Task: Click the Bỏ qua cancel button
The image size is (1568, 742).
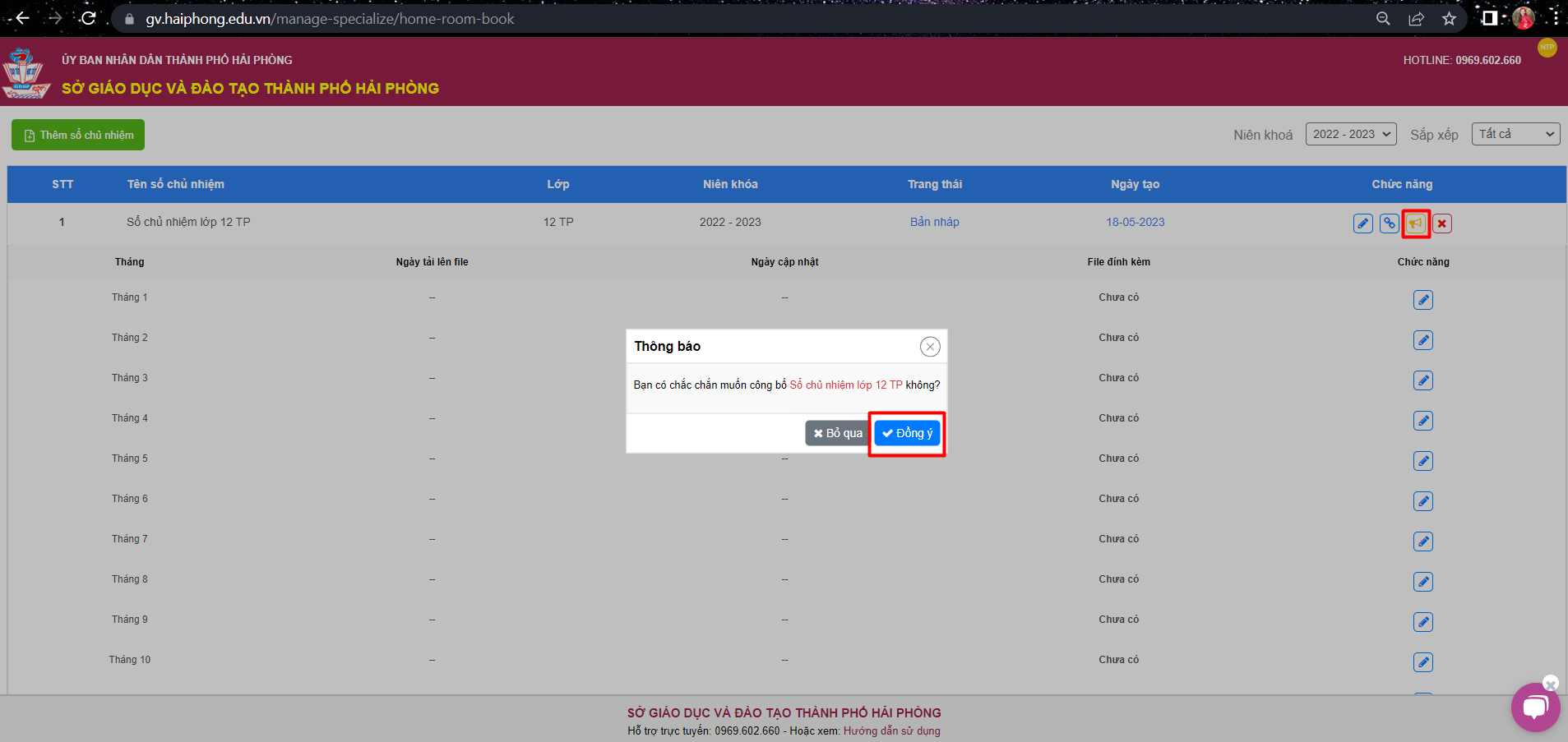Action: pos(837,433)
